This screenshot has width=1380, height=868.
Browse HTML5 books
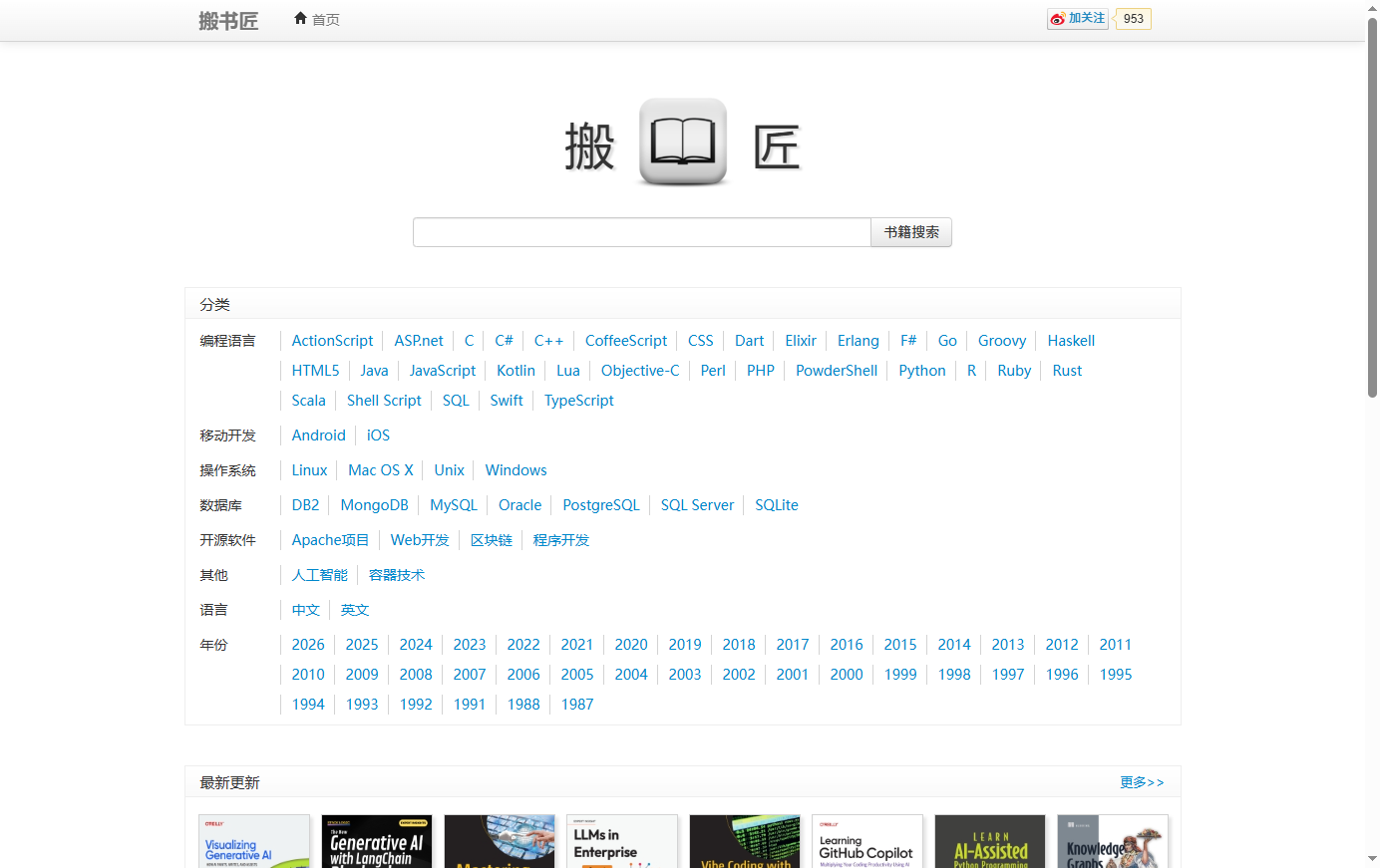pyautogui.click(x=315, y=371)
